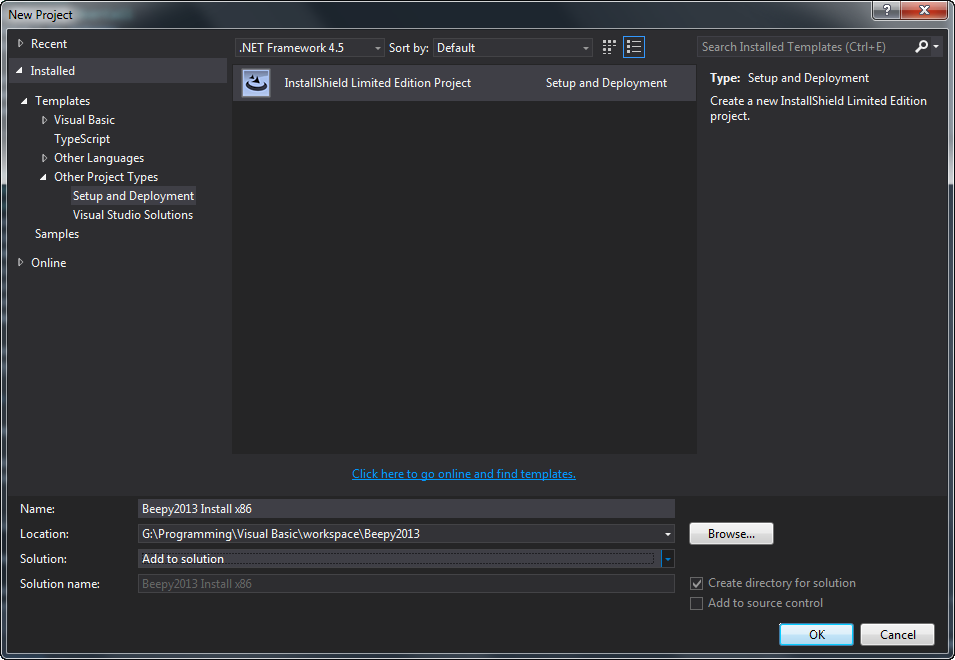
Task: Select the Samples tree item
Action: click(57, 234)
